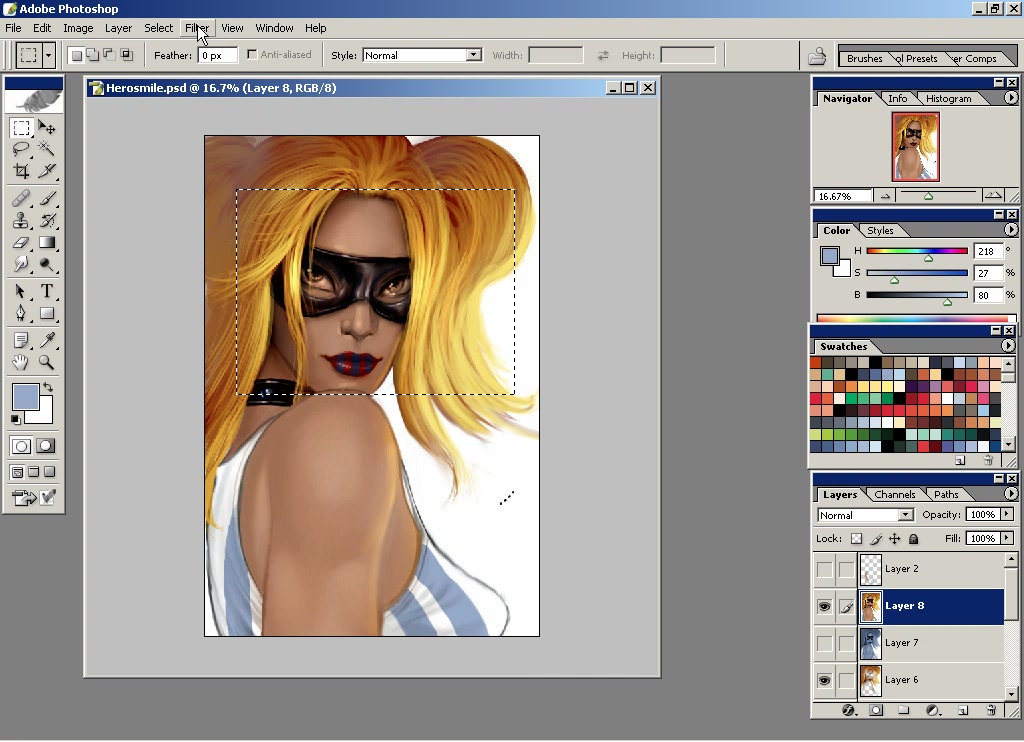Reset default foreground and background colors
The image size is (1024, 742).
click(15, 419)
